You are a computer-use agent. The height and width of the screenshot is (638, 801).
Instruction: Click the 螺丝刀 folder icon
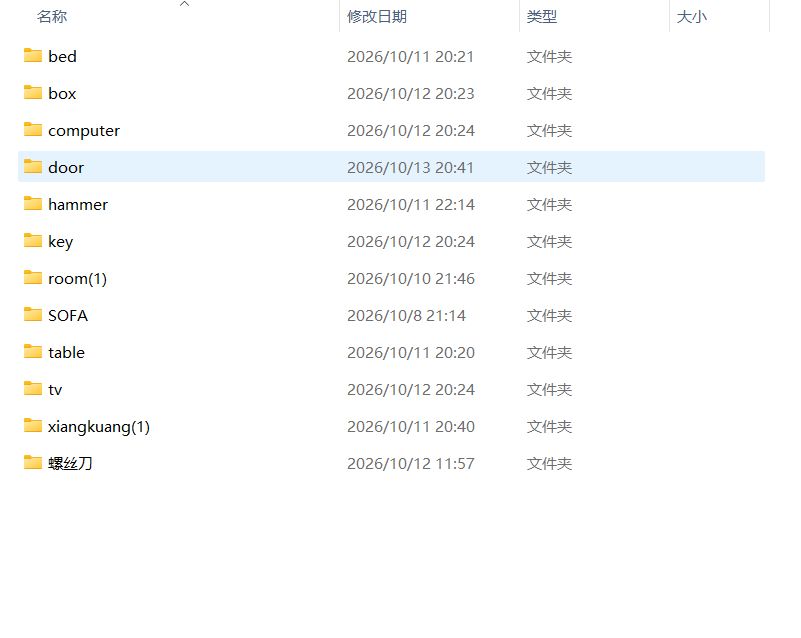pyautogui.click(x=33, y=463)
